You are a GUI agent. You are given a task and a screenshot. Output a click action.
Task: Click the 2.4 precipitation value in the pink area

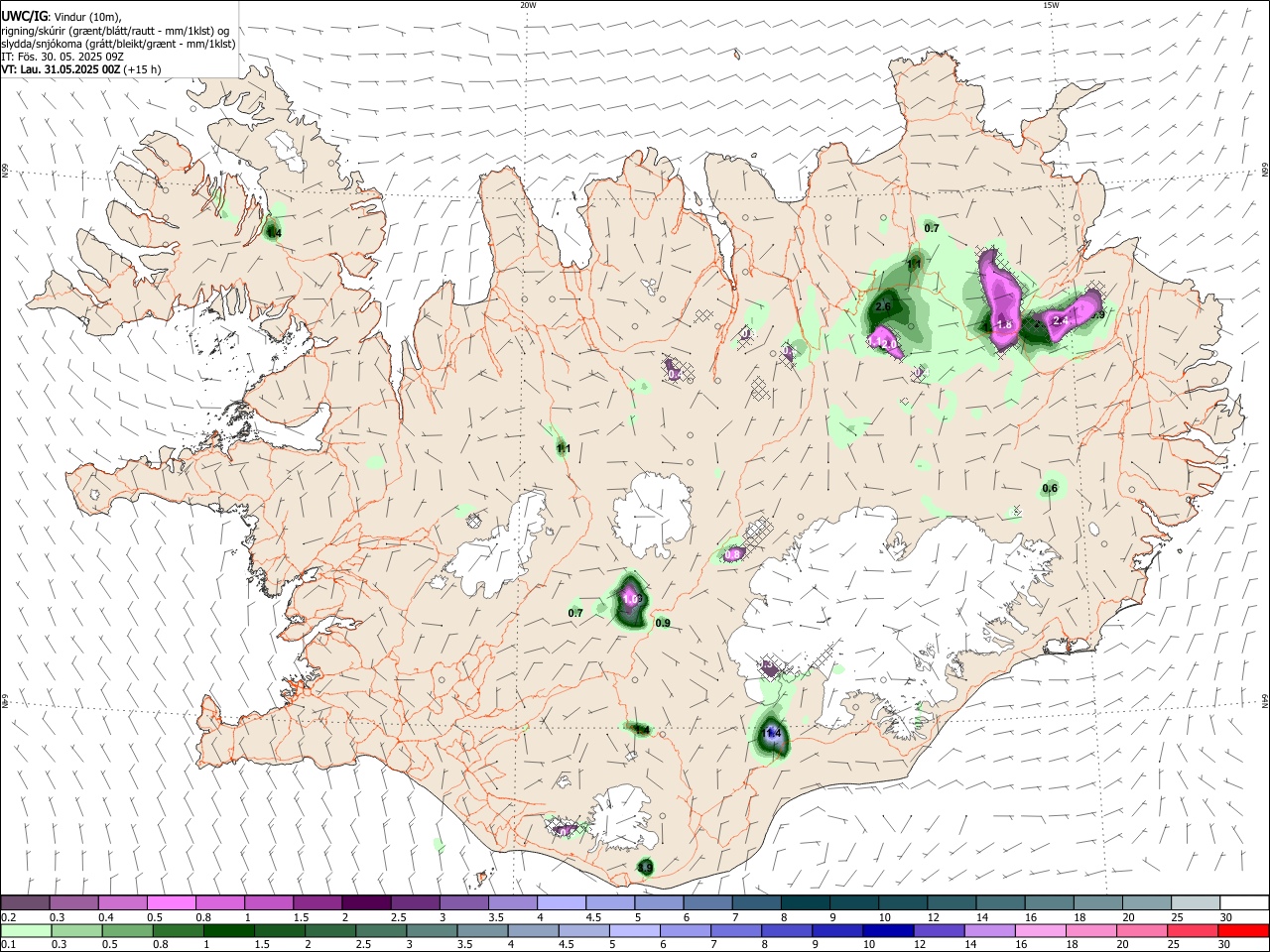click(1060, 320)
